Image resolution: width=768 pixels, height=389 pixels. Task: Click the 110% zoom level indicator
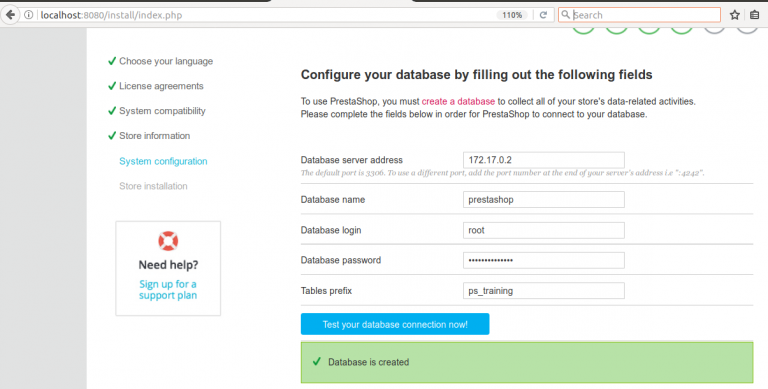[x=512, y=15]
